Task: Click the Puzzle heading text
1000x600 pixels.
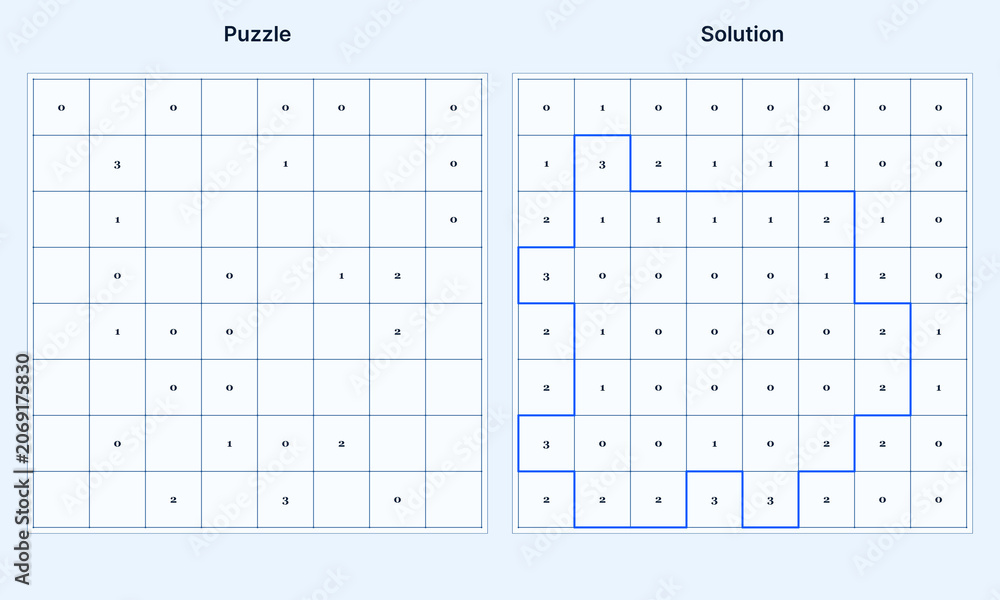Action: tap(257, 34)
